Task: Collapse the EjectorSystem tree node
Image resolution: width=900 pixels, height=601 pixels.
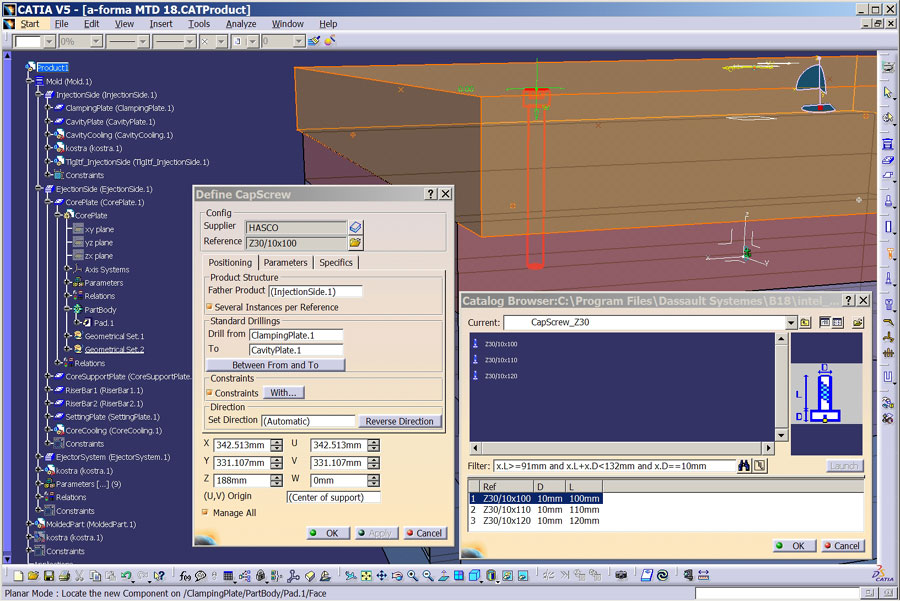Action: 40,457
